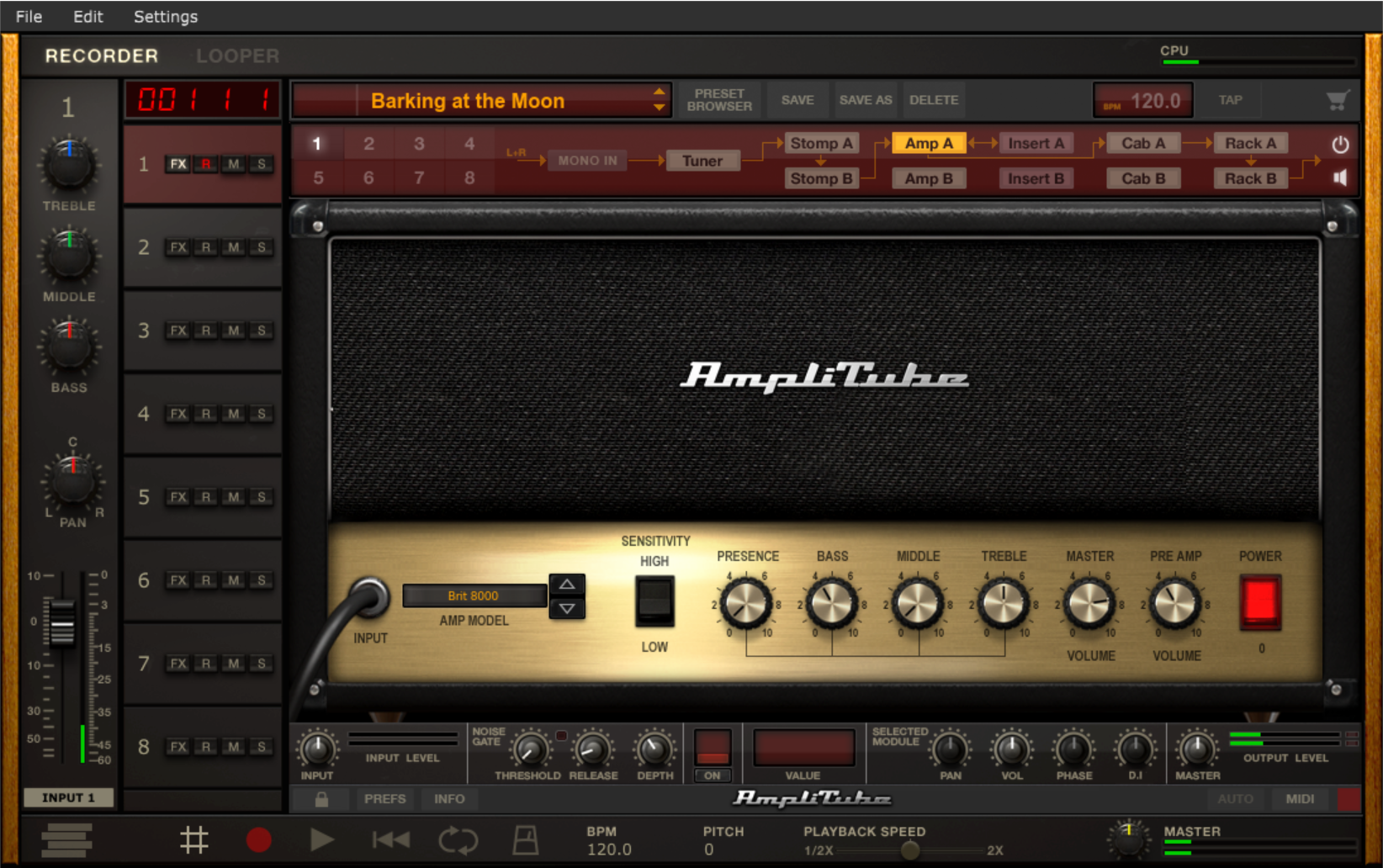Open the PREFS panel
1383x868 pixels.
click(385, 799)
